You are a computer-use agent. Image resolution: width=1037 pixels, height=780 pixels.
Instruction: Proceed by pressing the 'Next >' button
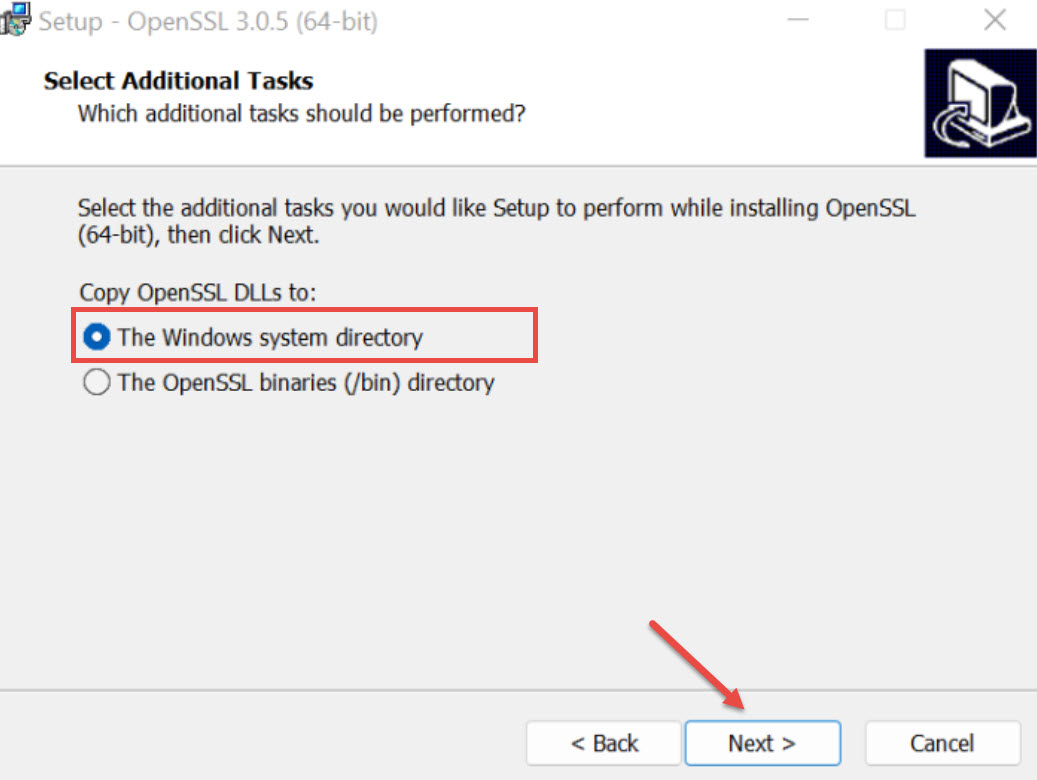(762, 743)
